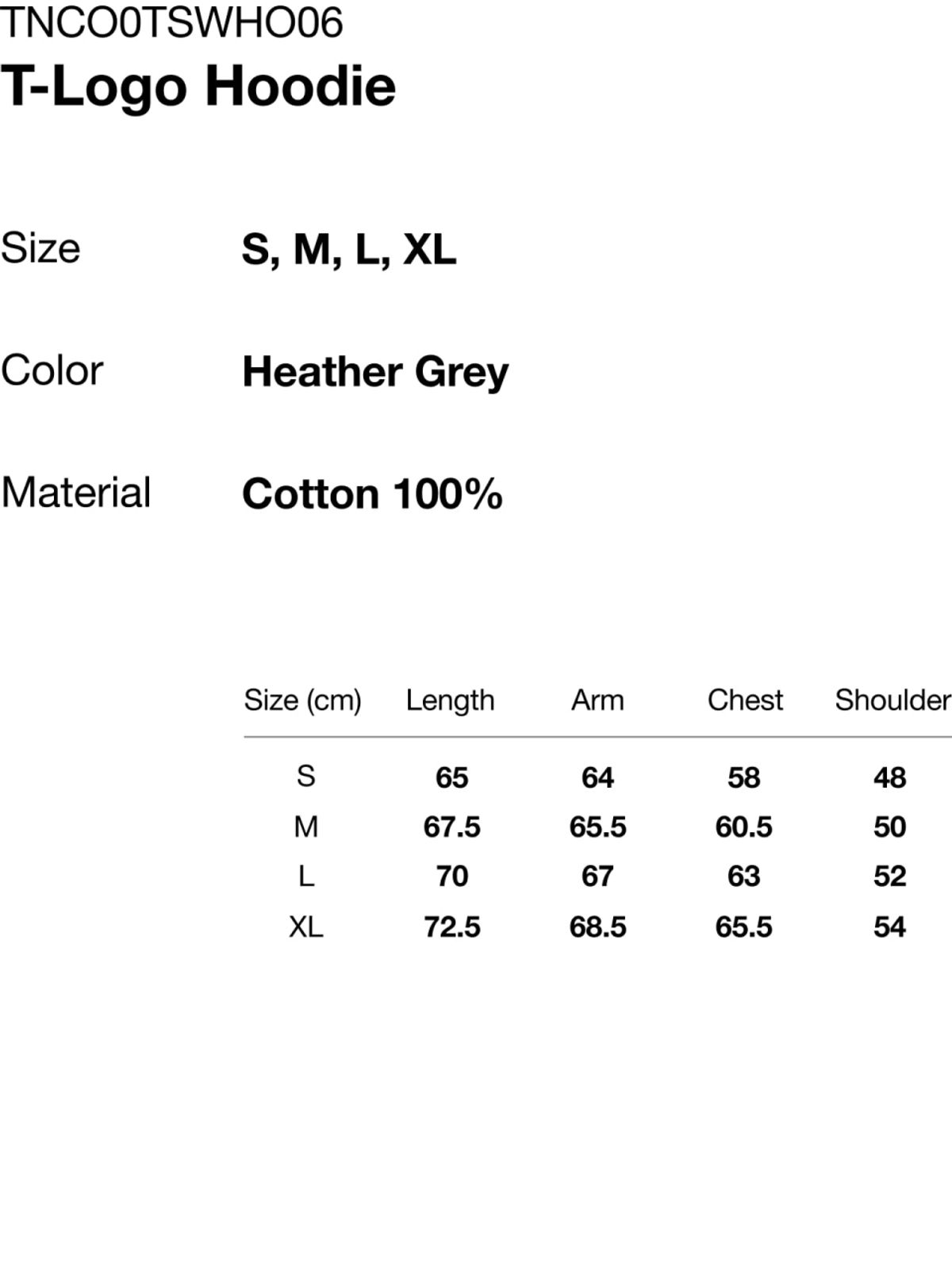Click the Length value 72.5 for XL
The image size is (952, 1270).
point(451,927)
